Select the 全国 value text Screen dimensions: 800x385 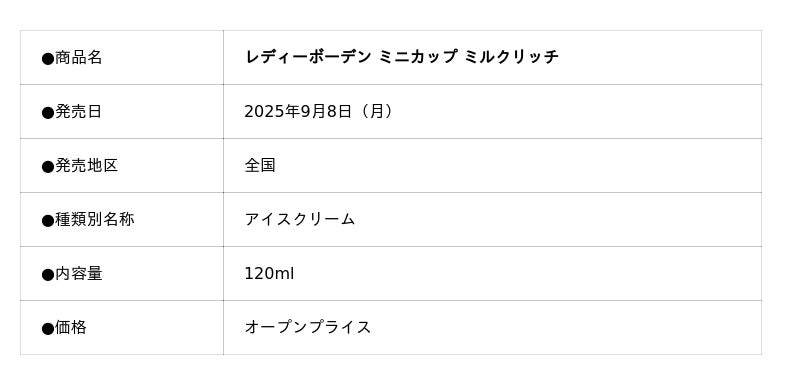tap(260, 166)
